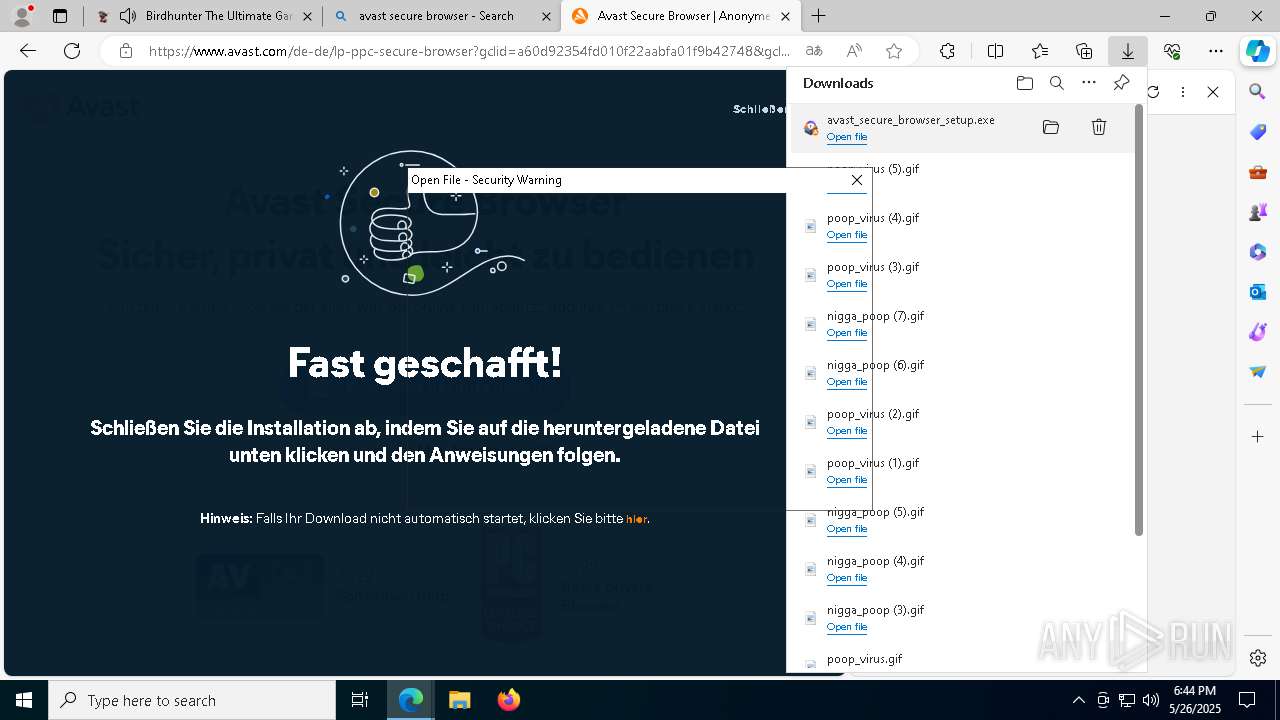Image resolution: width=1280 pixels, height=720 pixels.
Task: Open file link for nigga_poop (3).gif
Action: click(x=847, y=627)
